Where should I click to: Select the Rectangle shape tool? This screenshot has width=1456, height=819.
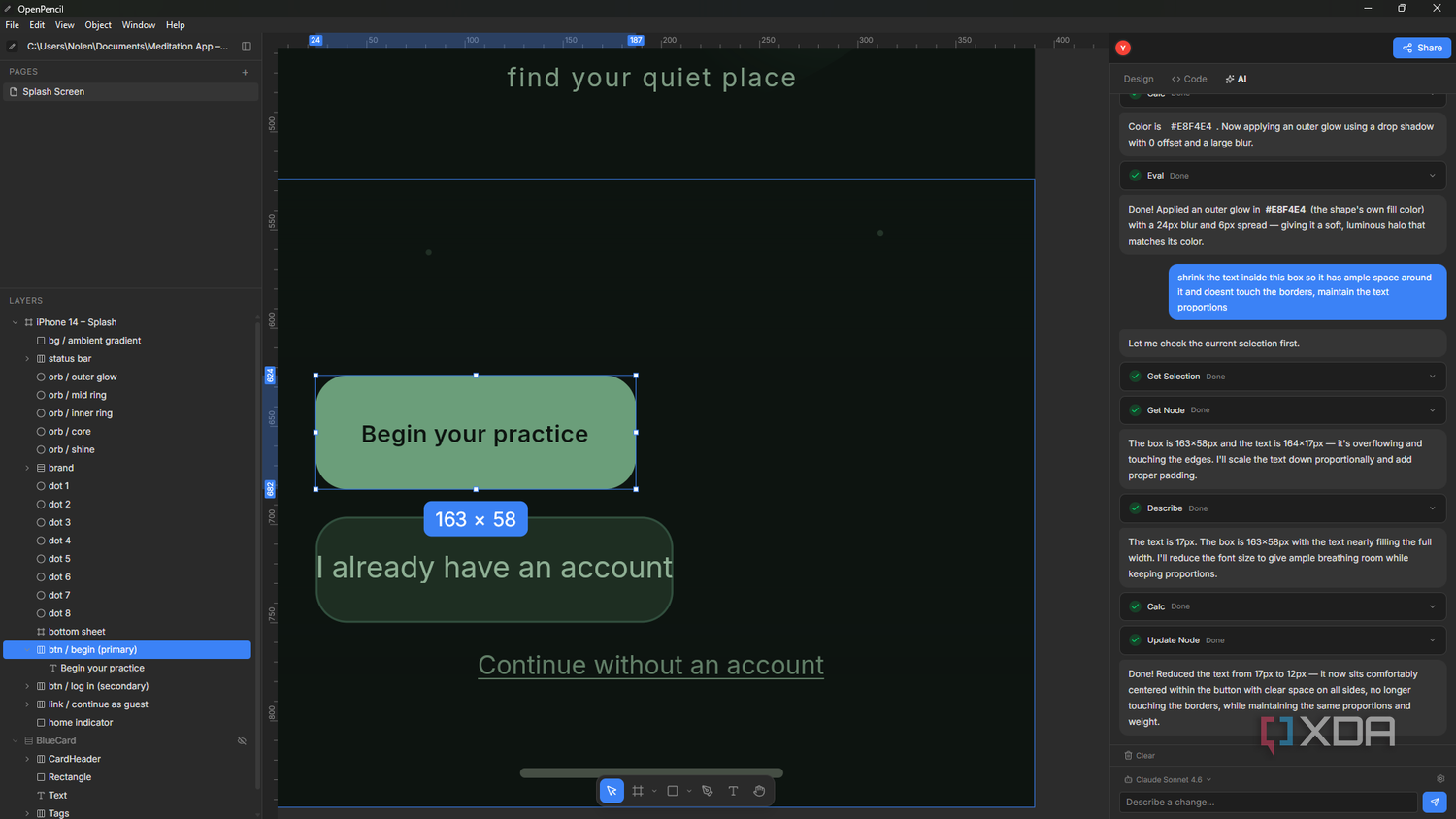pos(673,791)
